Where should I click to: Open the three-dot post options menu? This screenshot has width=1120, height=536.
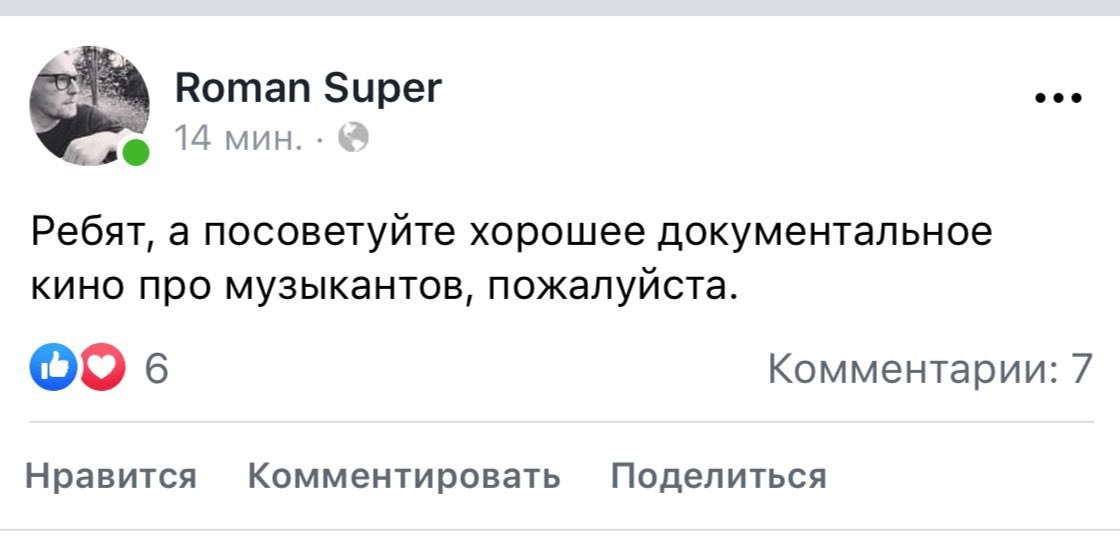point(1059,99)
